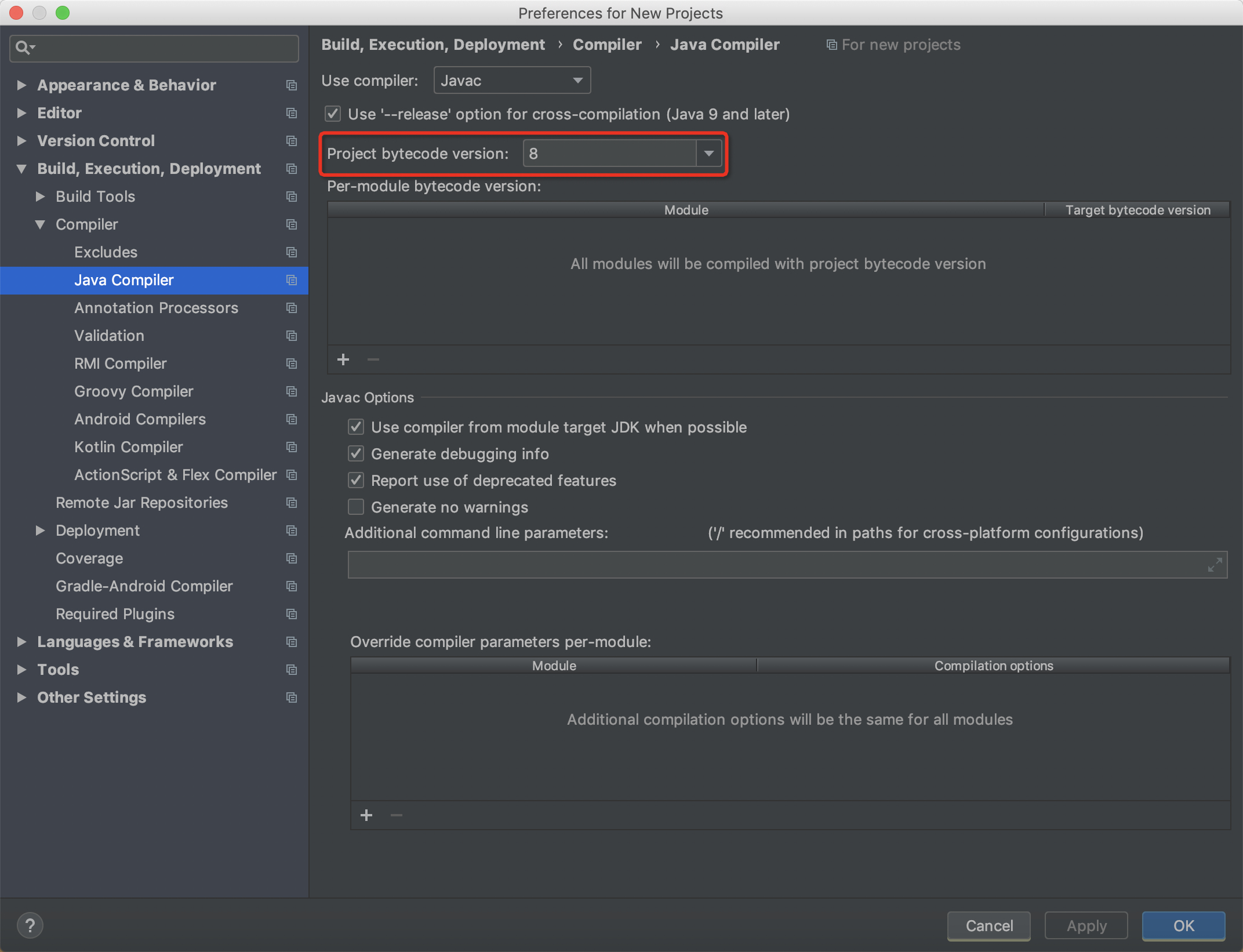Viewport: 1243px width, 952px height.
Task: Click the Validation settings icon
Action: tap(290, 336)
